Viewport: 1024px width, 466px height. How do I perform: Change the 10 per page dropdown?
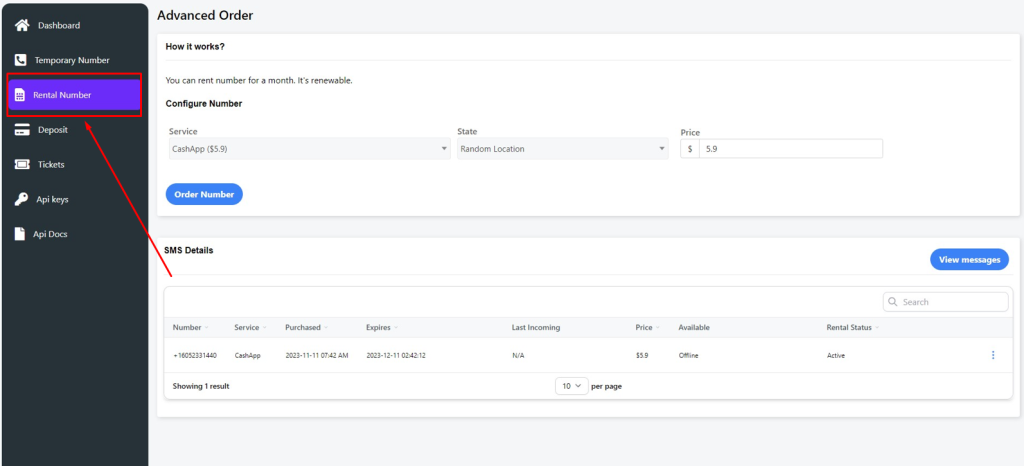pyautogui.click(x=570, y=386)
